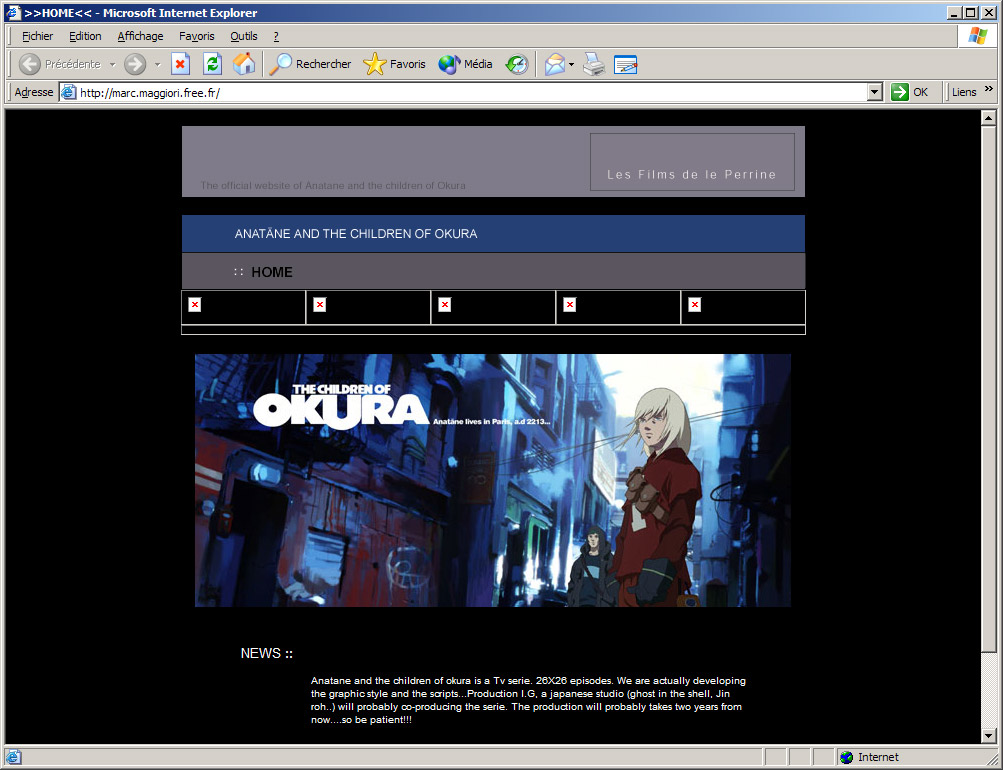
Task: Open the Rechercher search pane
Action: point(310,64)
